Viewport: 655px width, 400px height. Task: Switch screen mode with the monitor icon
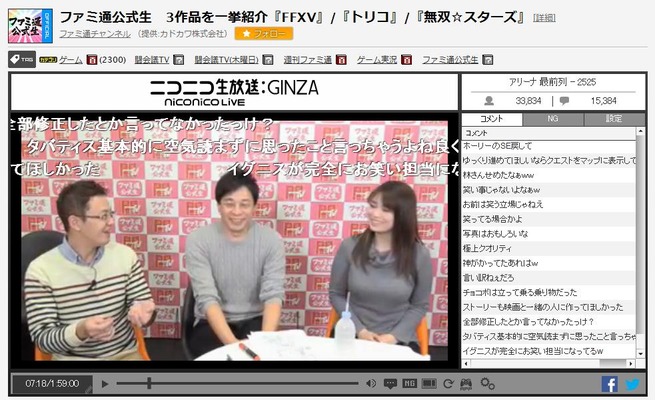coord(429,383)
